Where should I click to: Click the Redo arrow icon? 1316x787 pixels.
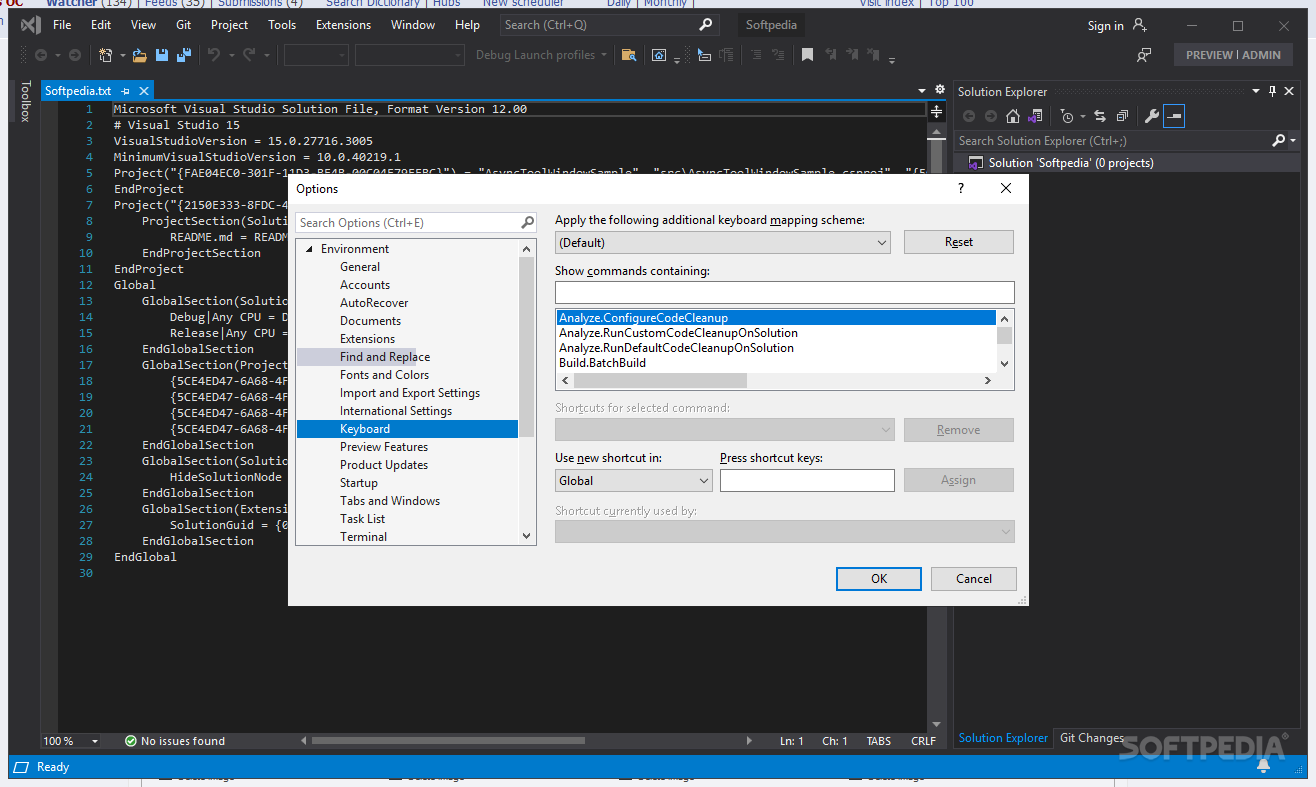(249, 55)
